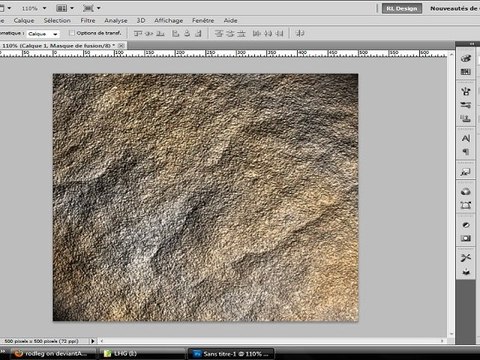
Task: Click the rock texture image on canvas
Action: (x=205, y=197)
